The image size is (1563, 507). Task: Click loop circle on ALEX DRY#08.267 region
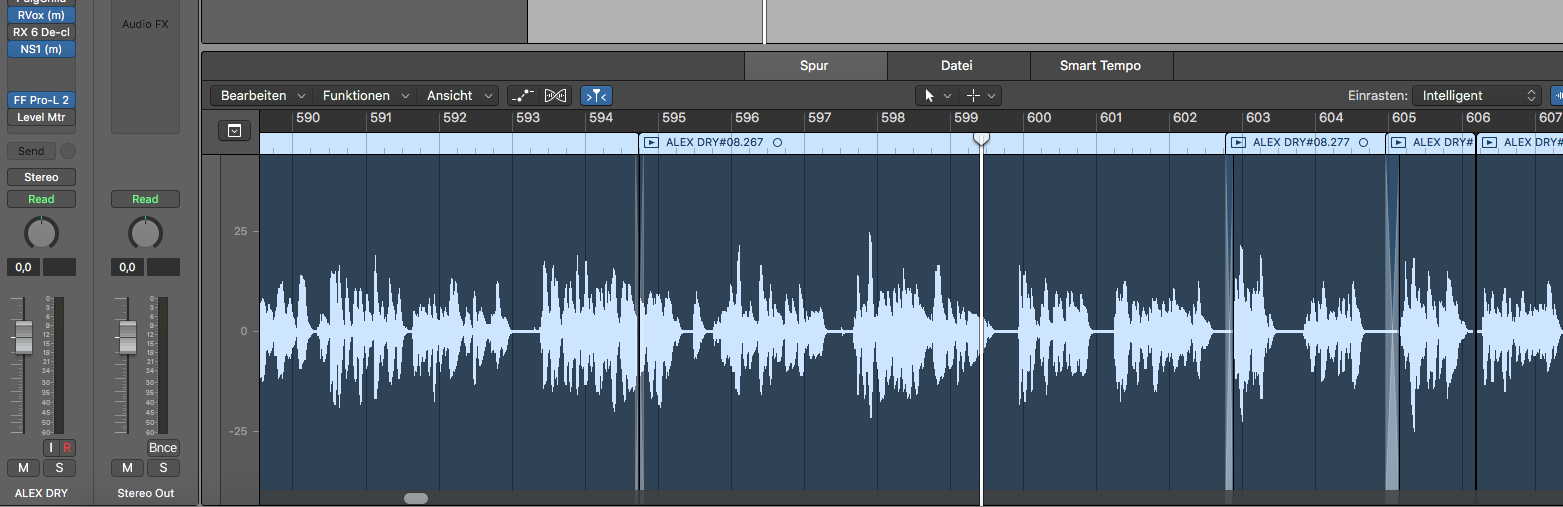[778, 143]
